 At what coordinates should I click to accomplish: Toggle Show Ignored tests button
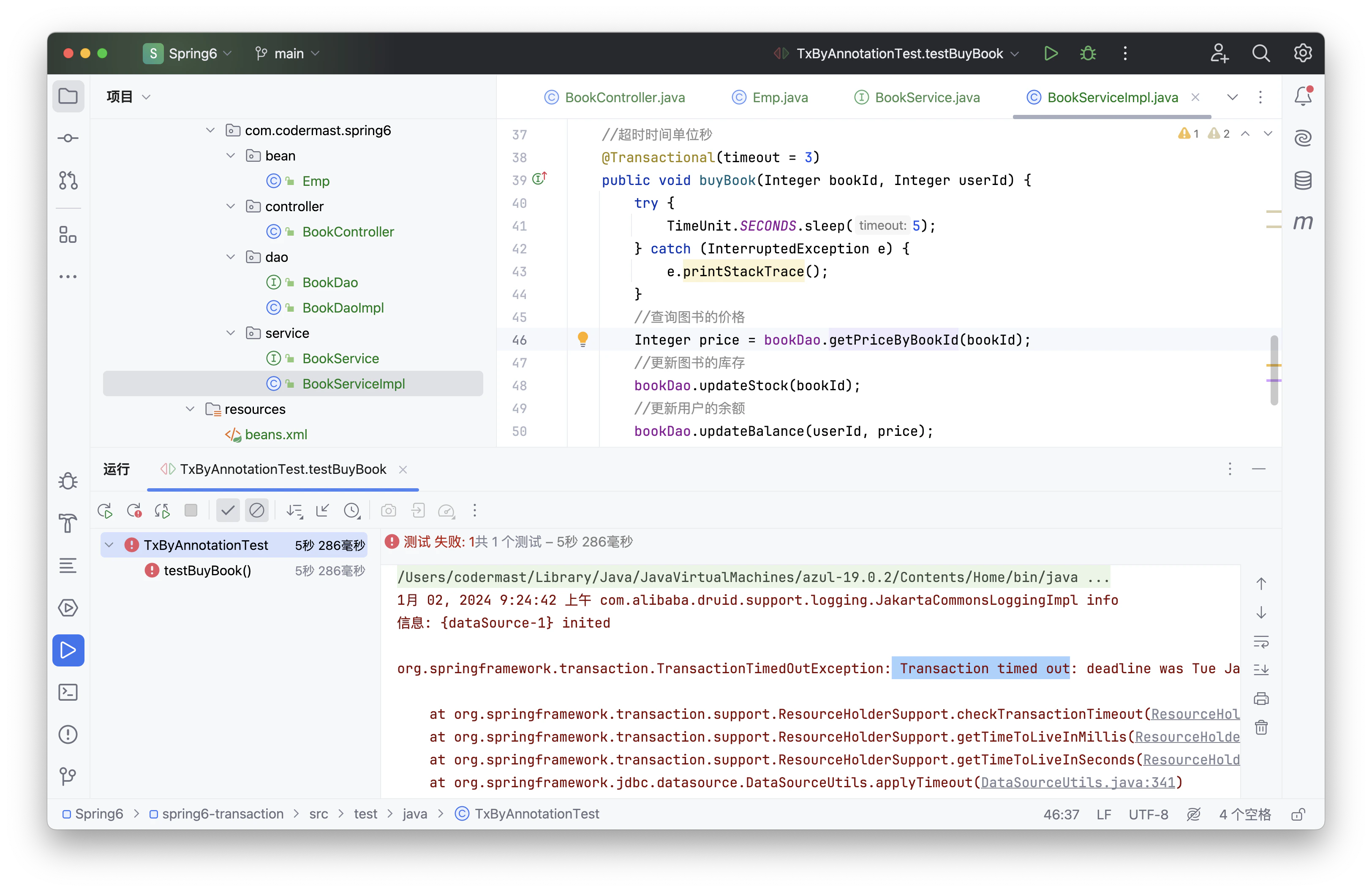point(256,511)
